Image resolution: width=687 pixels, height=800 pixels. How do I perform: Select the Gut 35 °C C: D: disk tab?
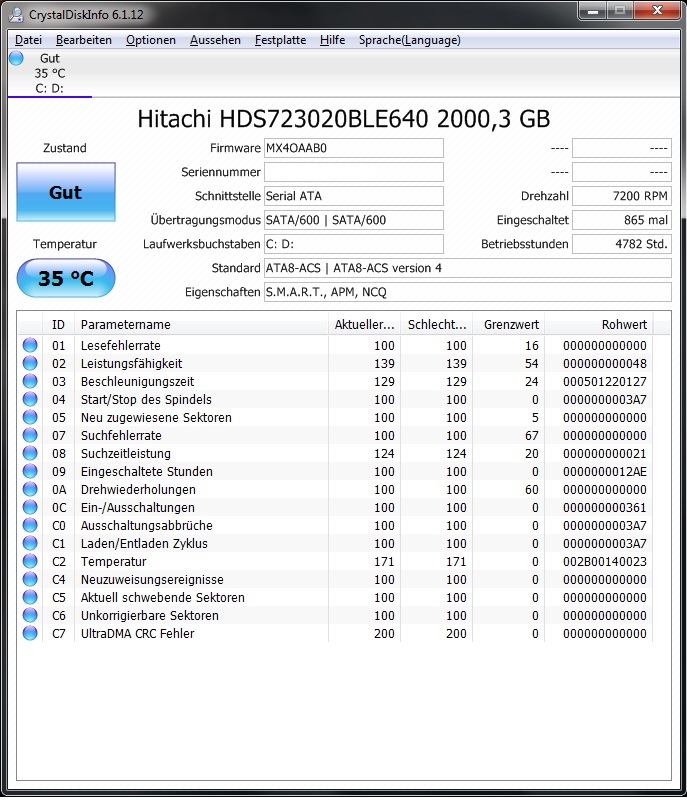(x=50, y=73)
